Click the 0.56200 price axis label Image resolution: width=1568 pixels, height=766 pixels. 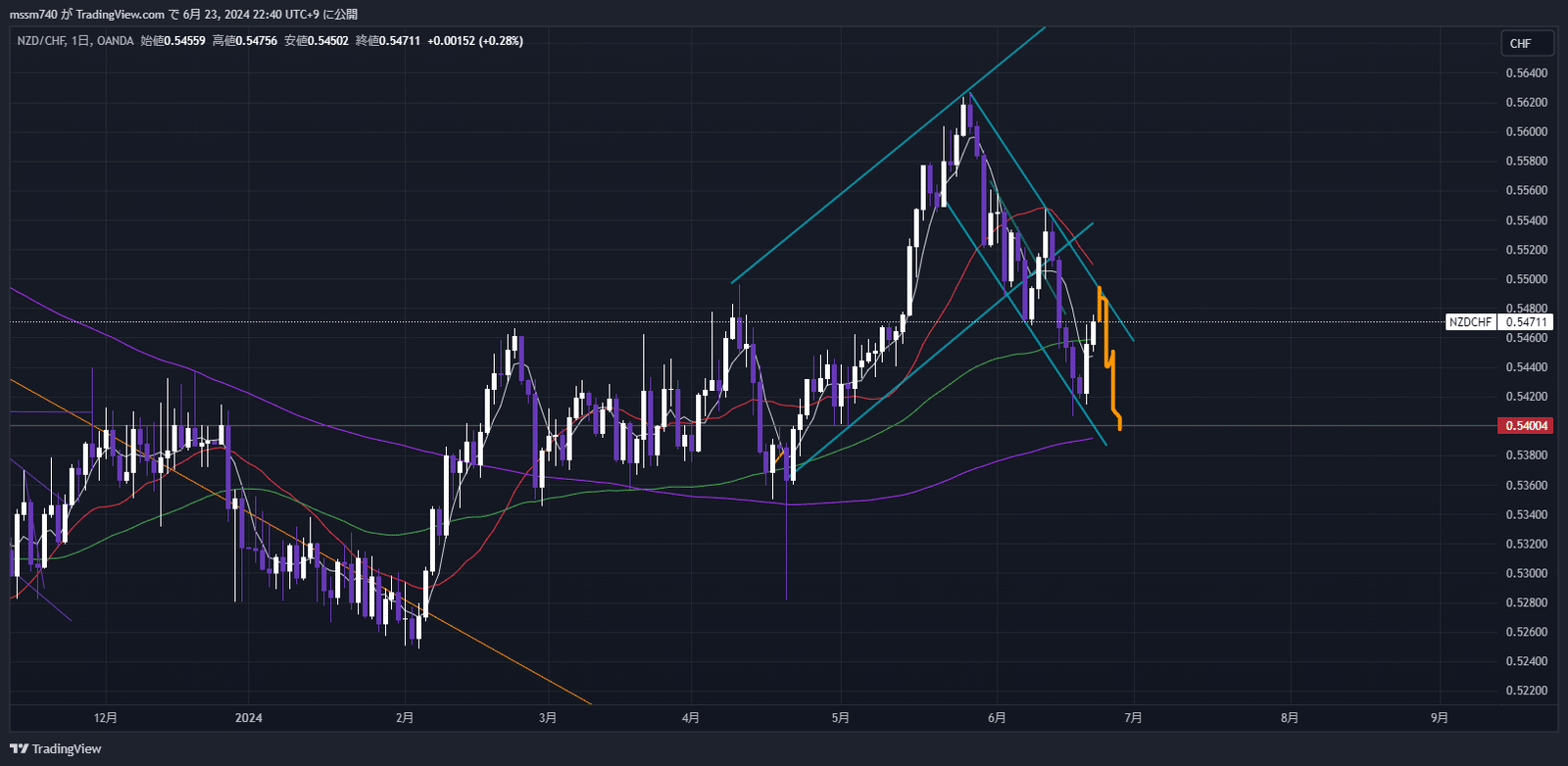pos(1526,103)
